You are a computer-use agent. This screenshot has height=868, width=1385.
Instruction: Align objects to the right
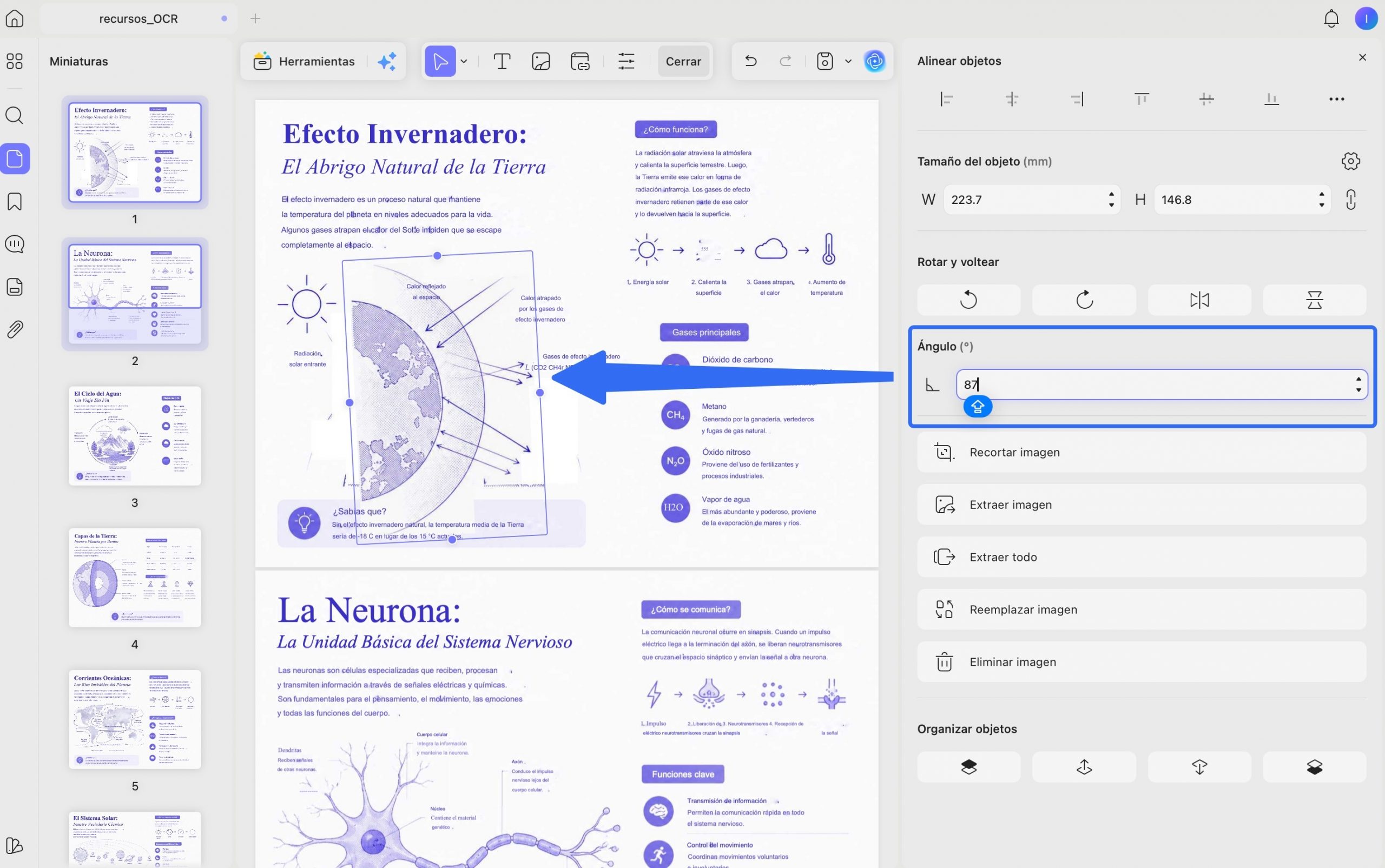point(1077,100)
